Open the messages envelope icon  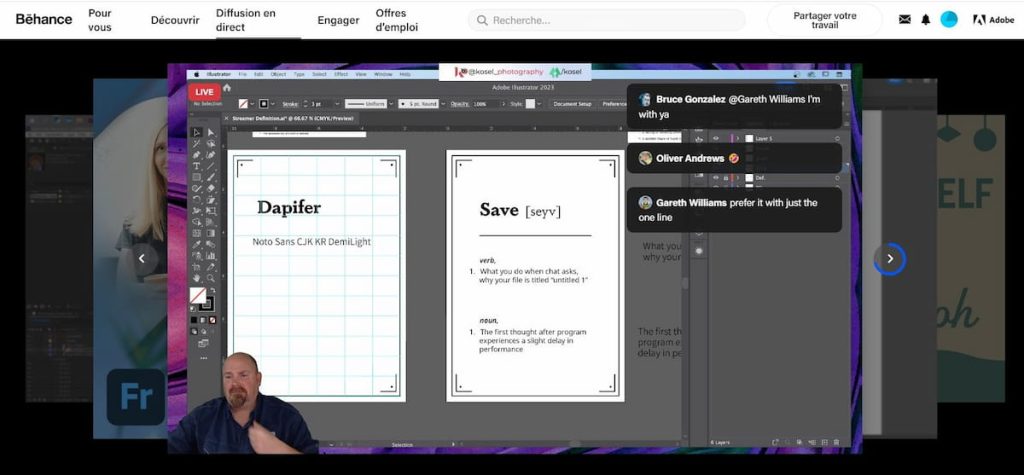(x=904, y=20)
